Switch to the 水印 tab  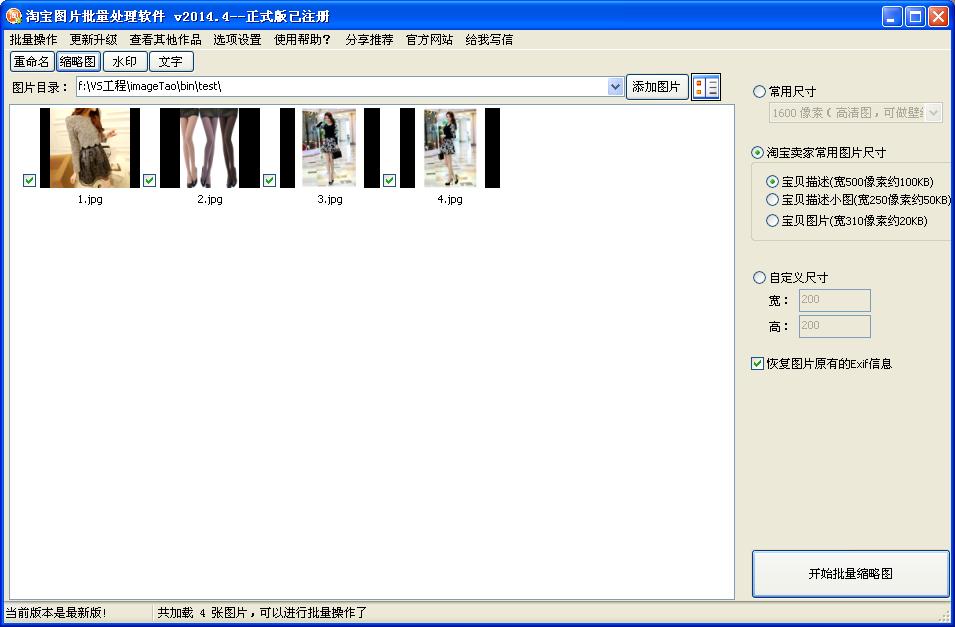tap(125, 62)
